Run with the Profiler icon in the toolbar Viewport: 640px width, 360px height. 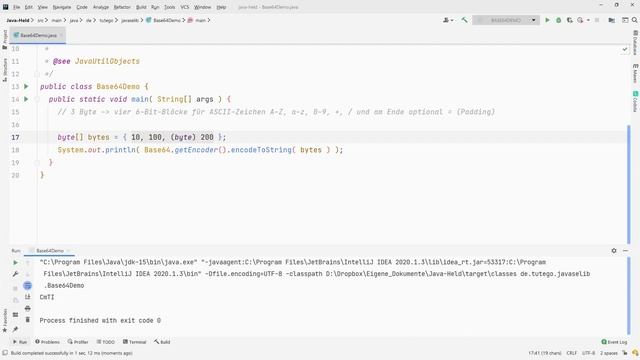click(x=580, y=20)
